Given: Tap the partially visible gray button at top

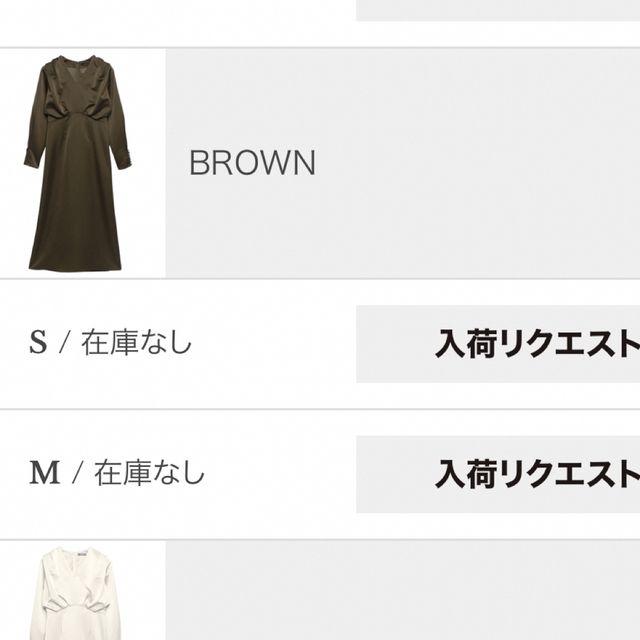Looking at the screenshot, I should click(x=498, y=10).
